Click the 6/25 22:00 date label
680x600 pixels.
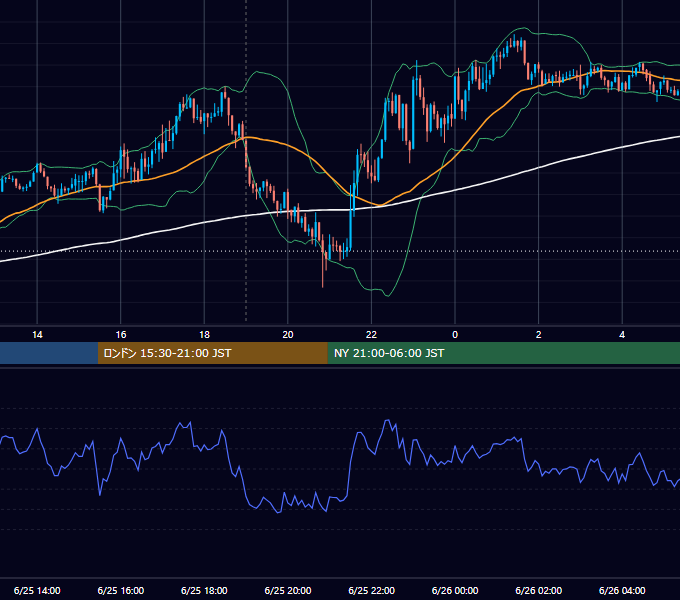point(372,590)
